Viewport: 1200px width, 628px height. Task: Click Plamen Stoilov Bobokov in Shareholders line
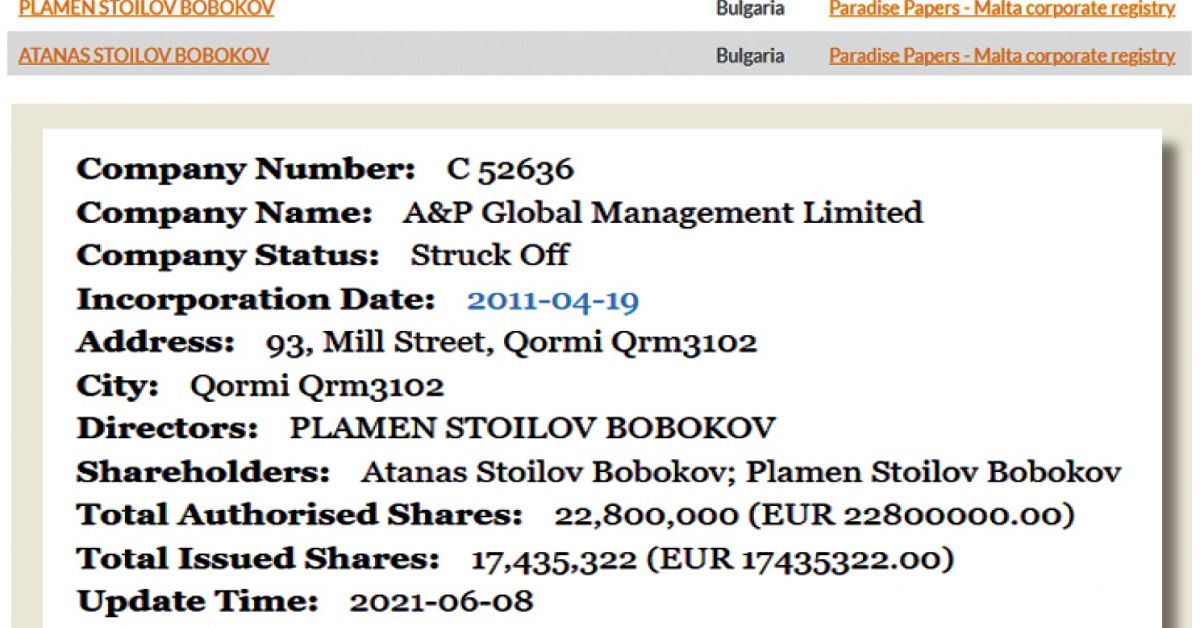934,472
